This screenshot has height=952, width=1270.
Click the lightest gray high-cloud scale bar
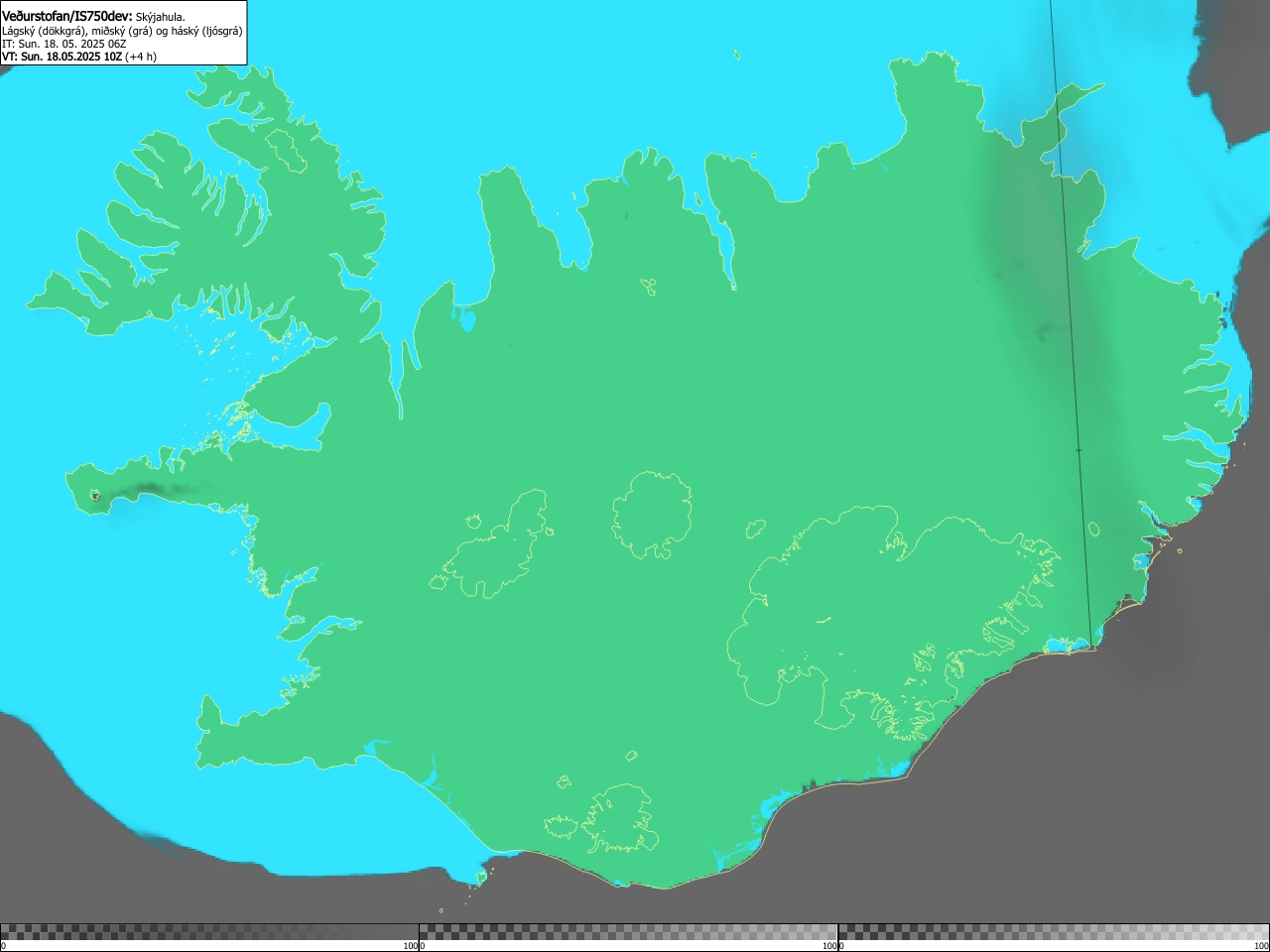pos(1054,932)
